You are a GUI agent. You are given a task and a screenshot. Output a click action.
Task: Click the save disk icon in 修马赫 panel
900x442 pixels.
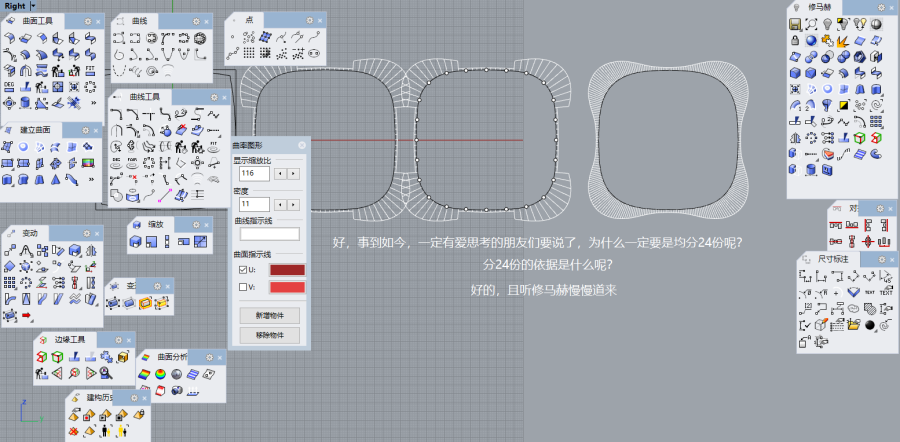tap(794, 23)
